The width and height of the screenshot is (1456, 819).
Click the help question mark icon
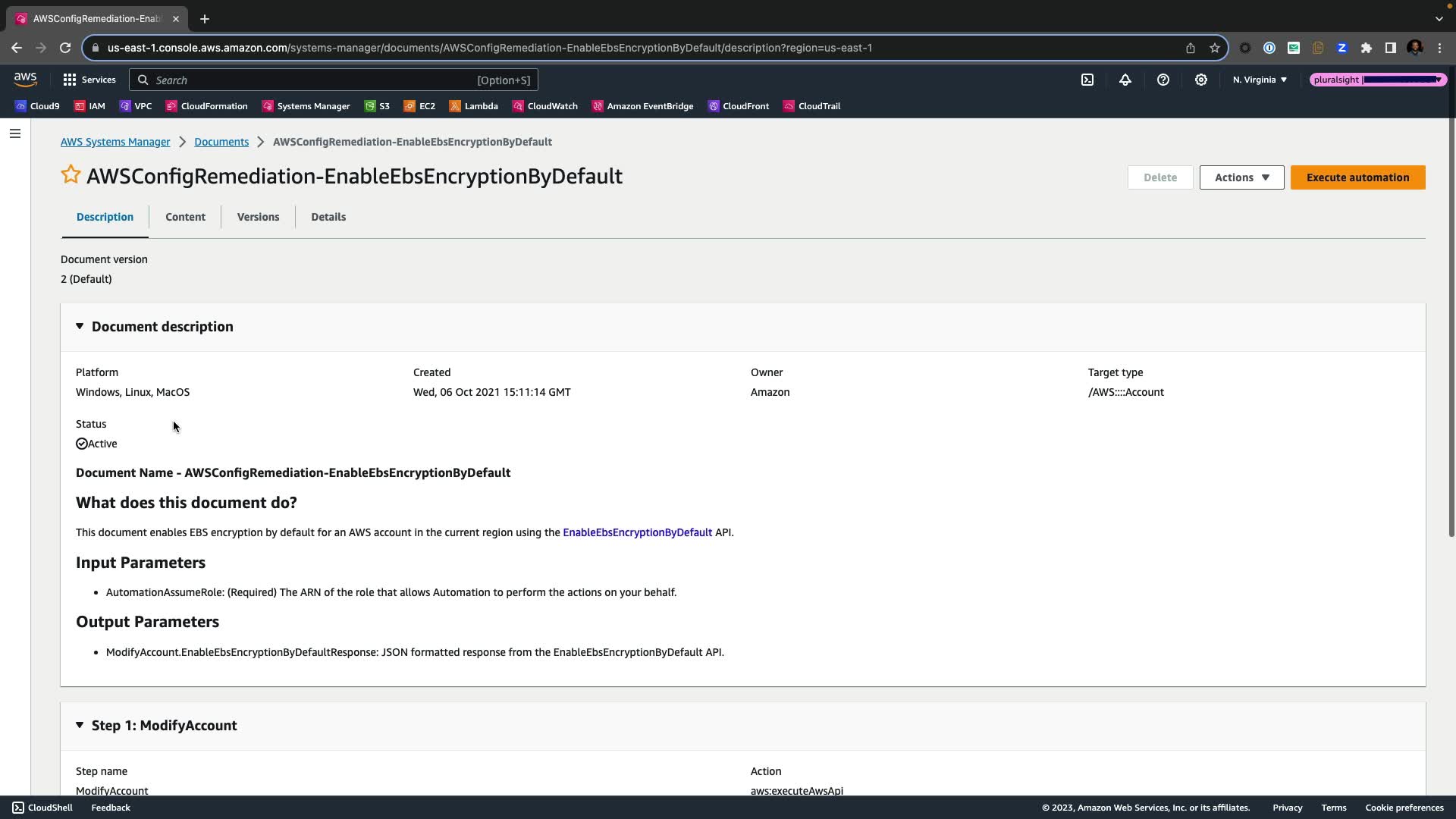pos(1163,80)
